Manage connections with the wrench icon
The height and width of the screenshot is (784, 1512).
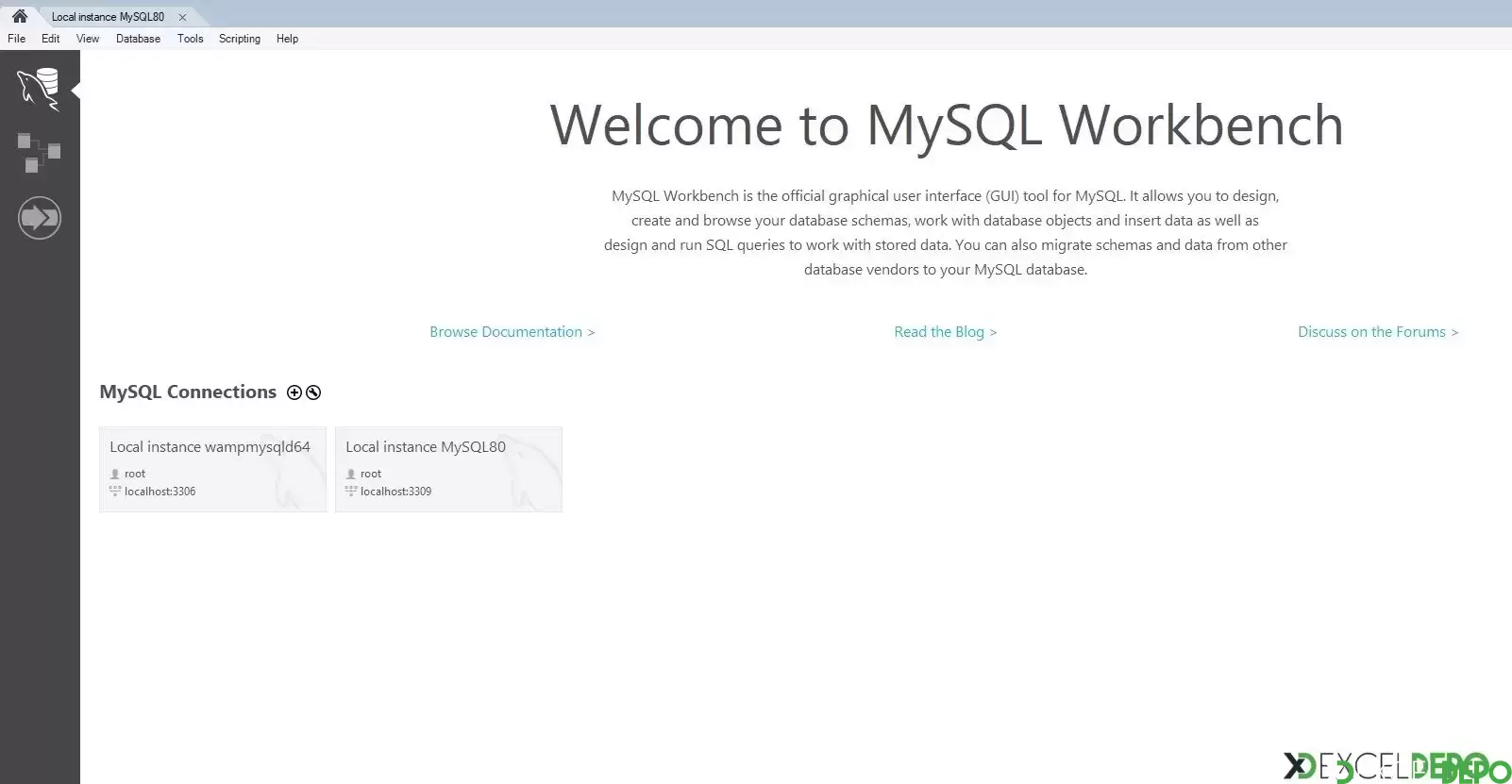(313, 392)
